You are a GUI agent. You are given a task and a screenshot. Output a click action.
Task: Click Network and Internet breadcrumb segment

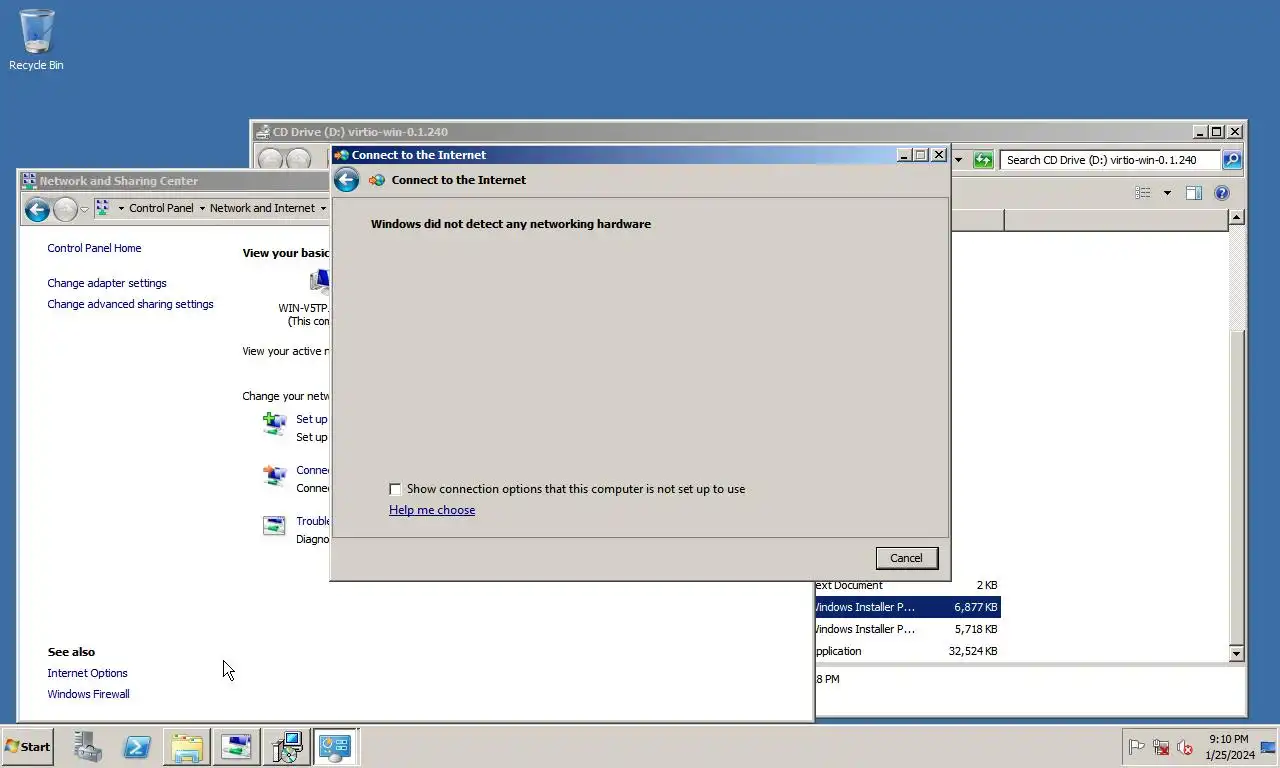[262, 208]
